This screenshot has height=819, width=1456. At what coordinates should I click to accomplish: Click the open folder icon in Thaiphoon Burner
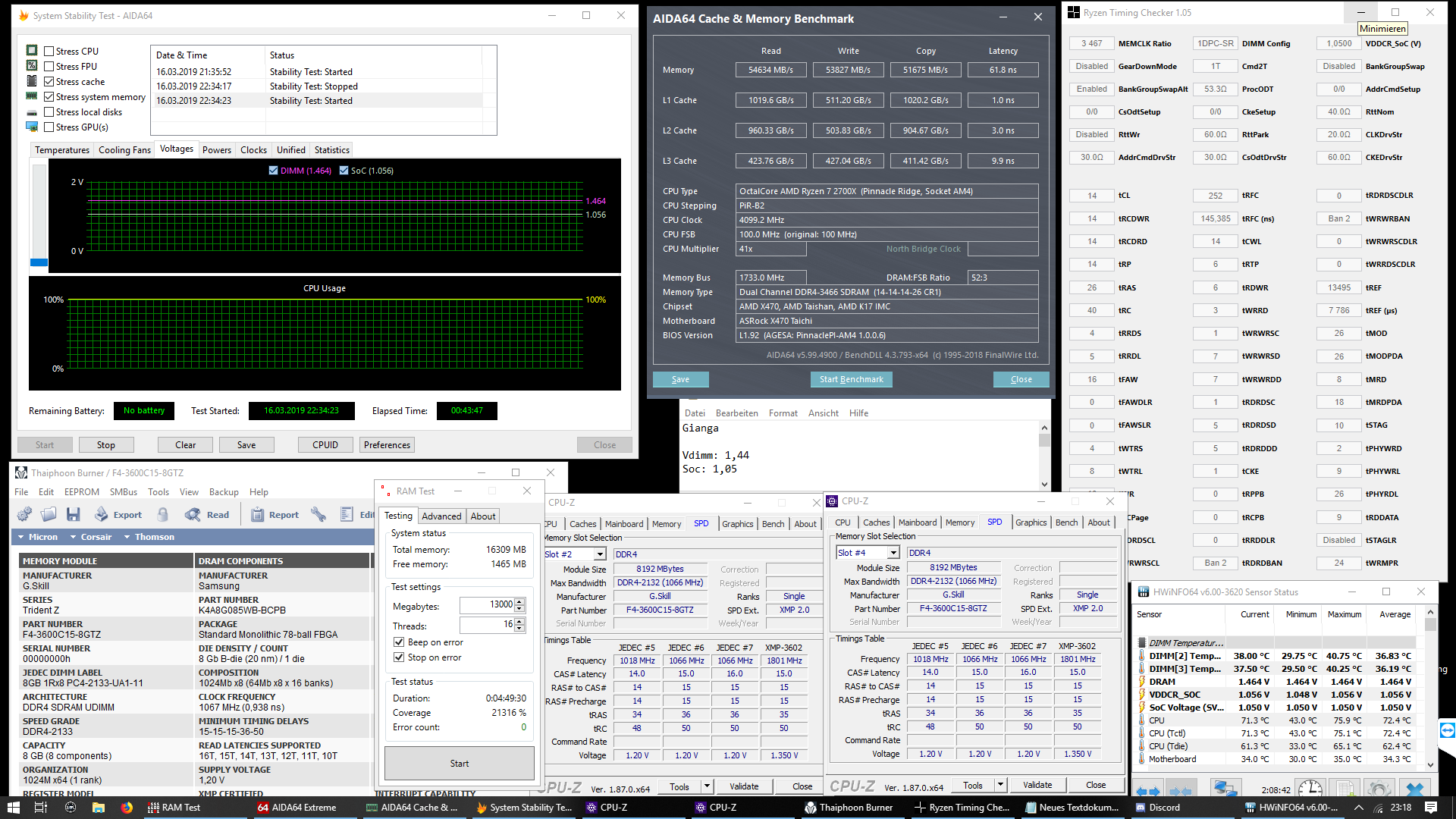coord(49,515)
